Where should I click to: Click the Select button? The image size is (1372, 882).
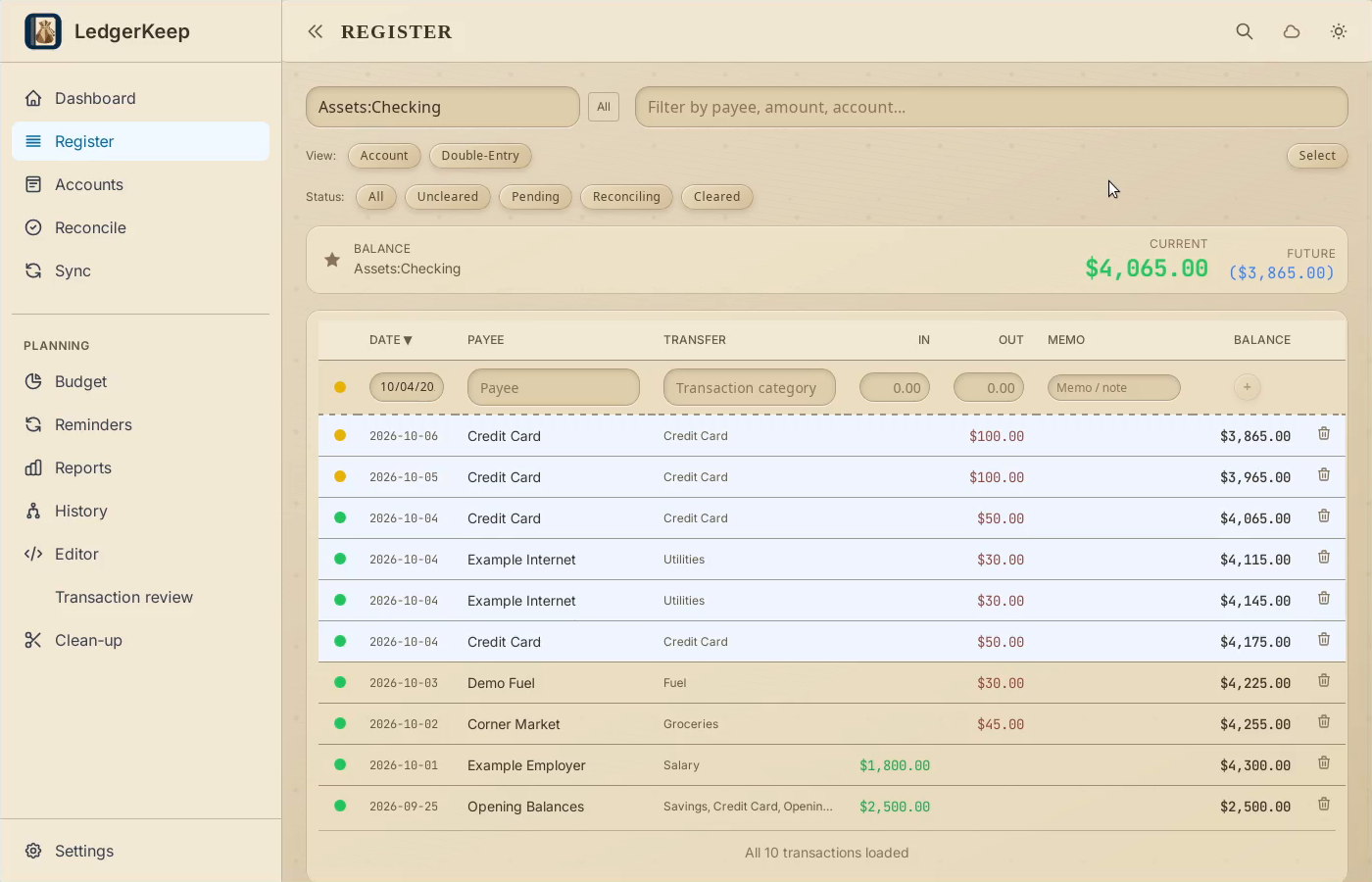point(1317,155)
